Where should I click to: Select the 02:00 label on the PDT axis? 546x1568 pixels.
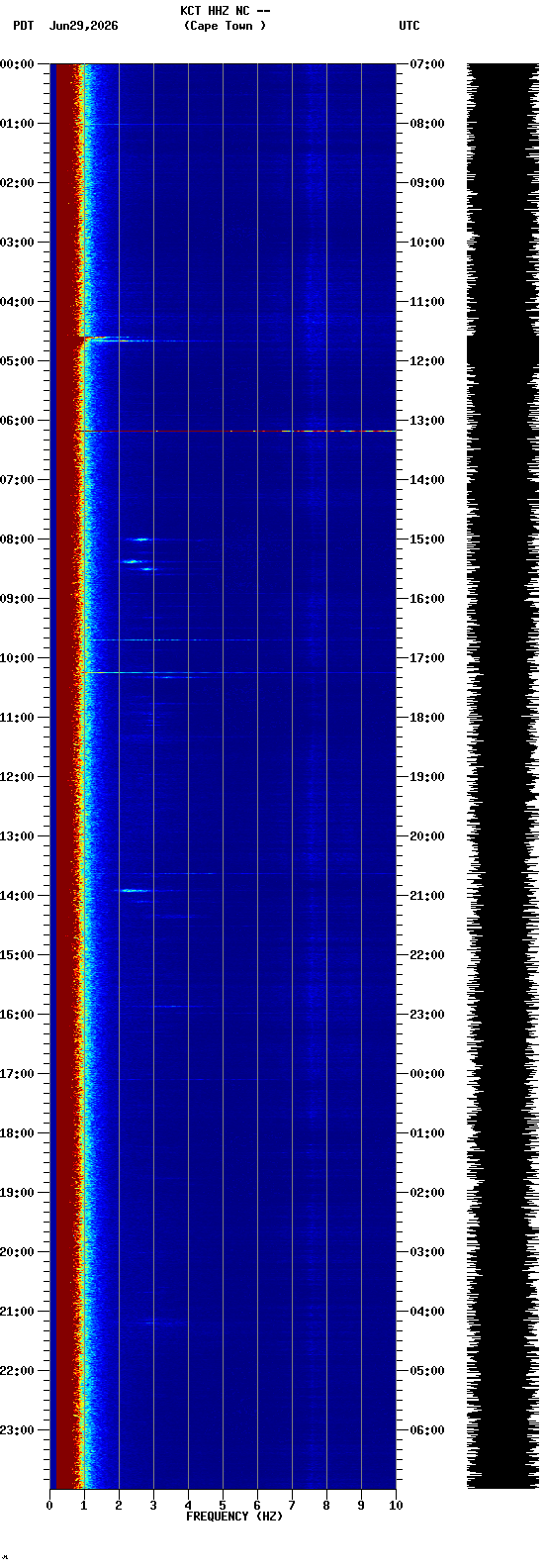tap(17, 183)
